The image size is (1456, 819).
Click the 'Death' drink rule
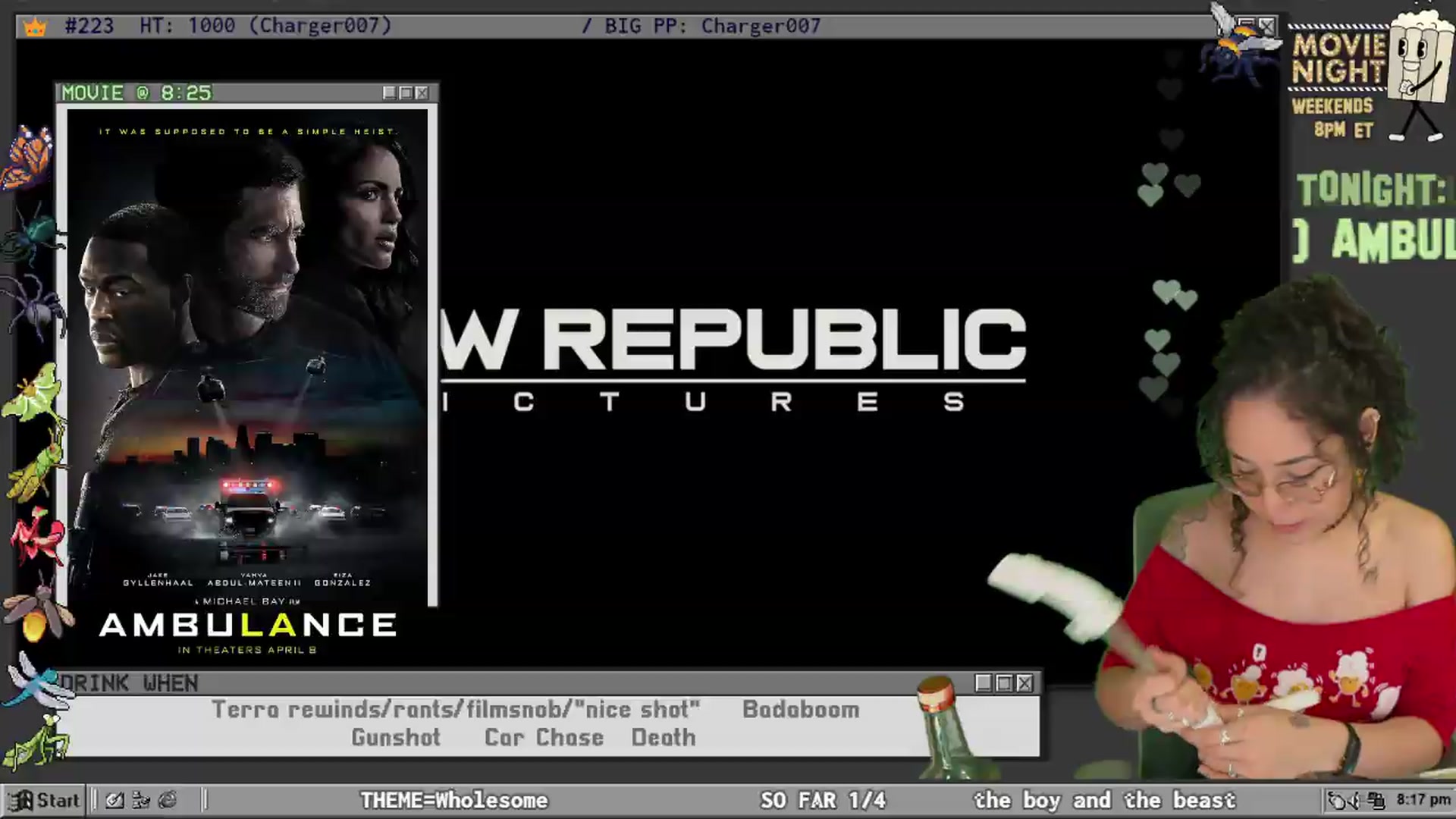pos(664,738)
